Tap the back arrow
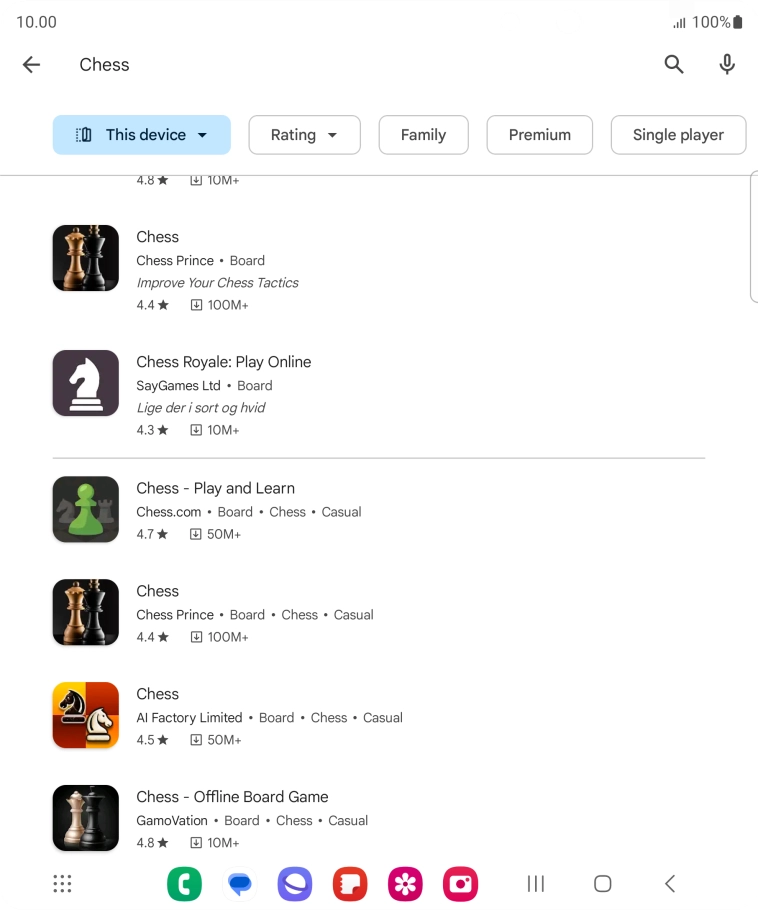The image size is (758, 910). (31, 64)
